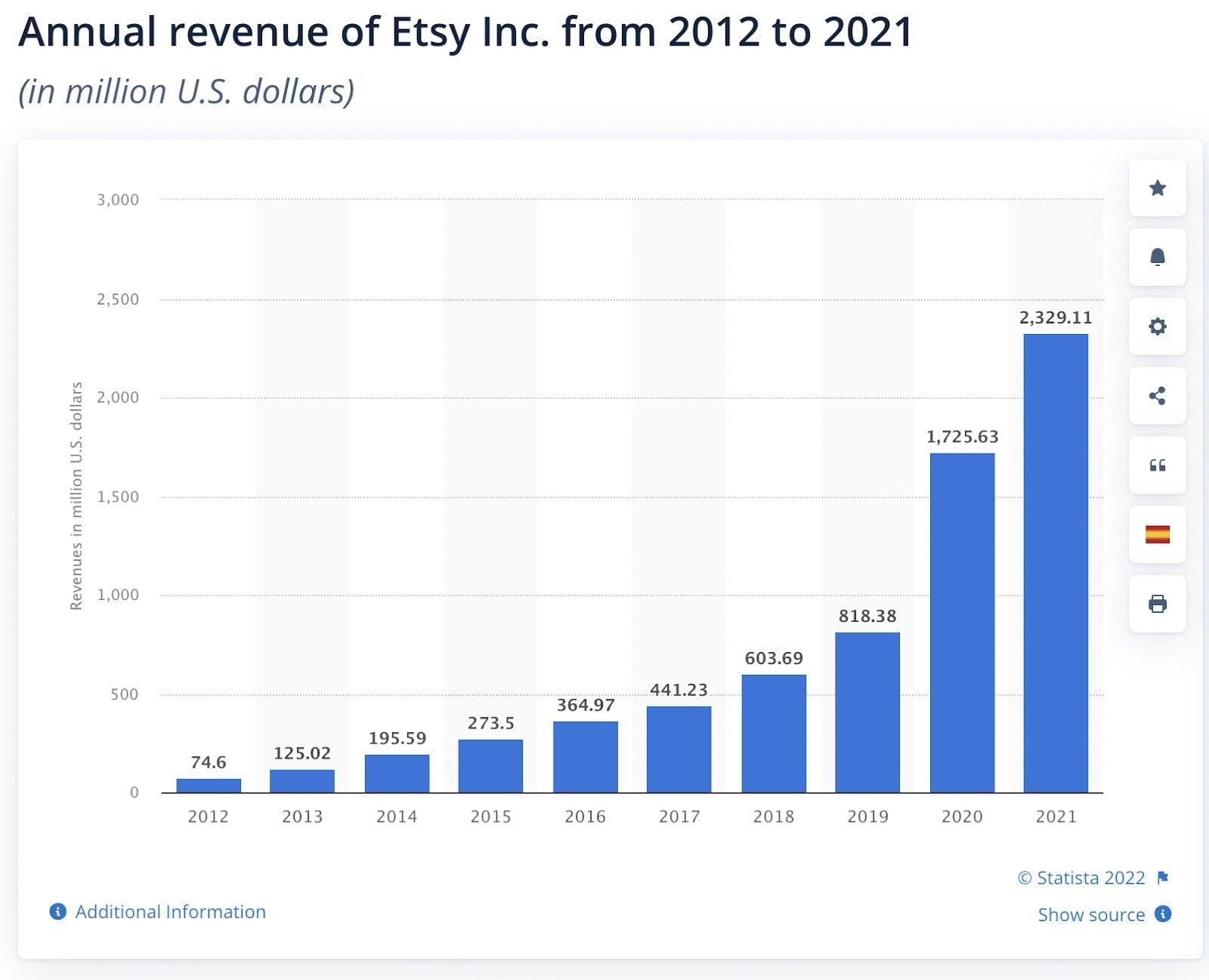Open chart settings gear icon
This screenshot has height=980, width=1209.
1157,326
